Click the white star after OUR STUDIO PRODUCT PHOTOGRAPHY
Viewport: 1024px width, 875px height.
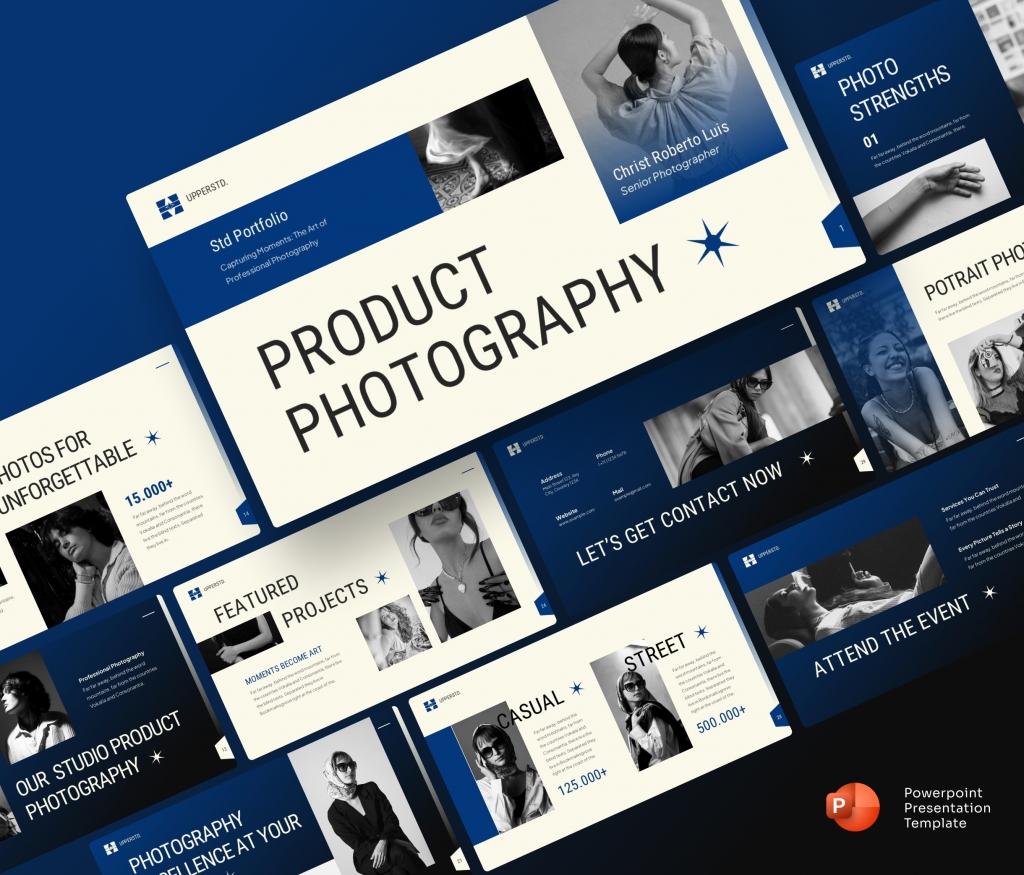click(x=157, y=757)
